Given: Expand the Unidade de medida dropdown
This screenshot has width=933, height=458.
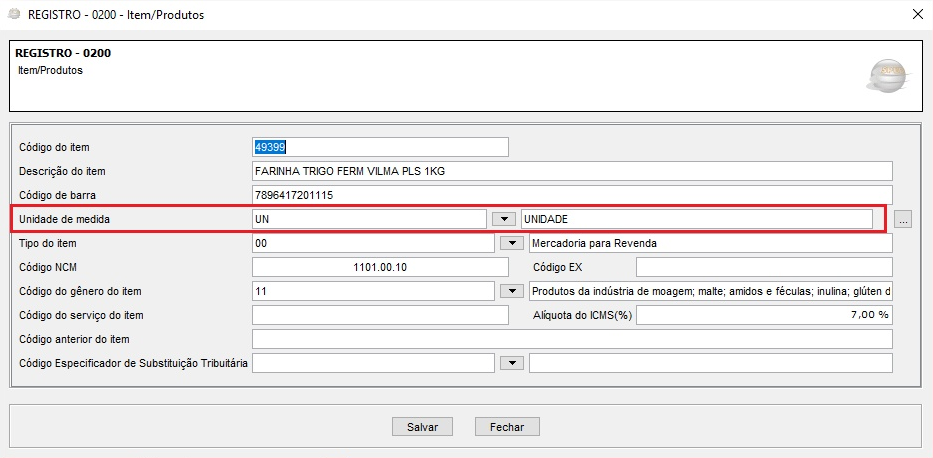Looking at the screenshot, I should (x=505, y=219).
